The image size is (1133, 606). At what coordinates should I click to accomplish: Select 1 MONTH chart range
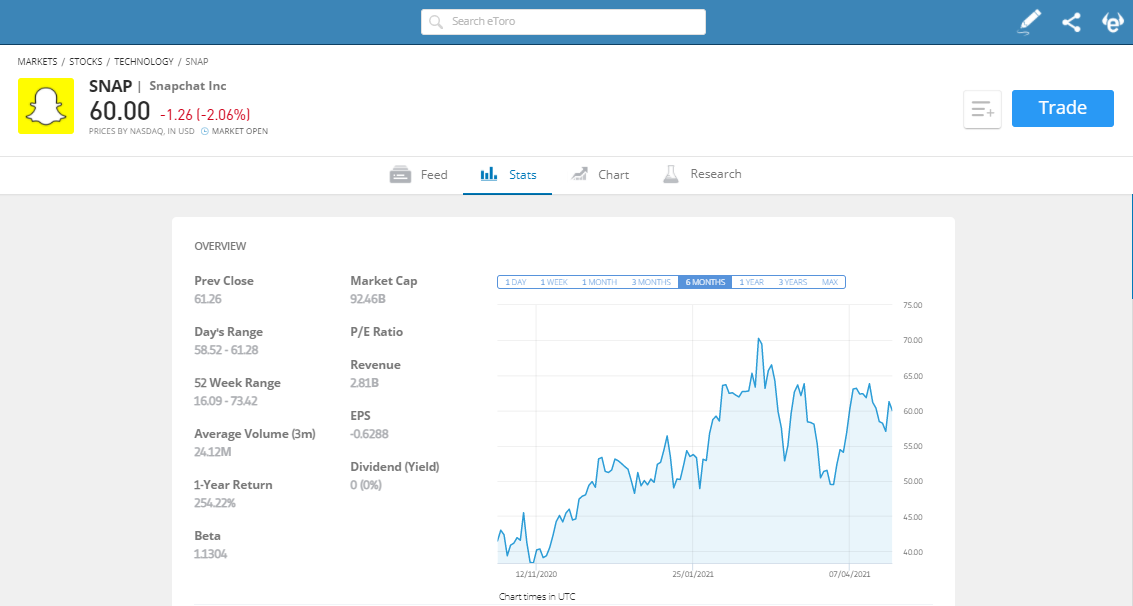(x=599, y=282)
